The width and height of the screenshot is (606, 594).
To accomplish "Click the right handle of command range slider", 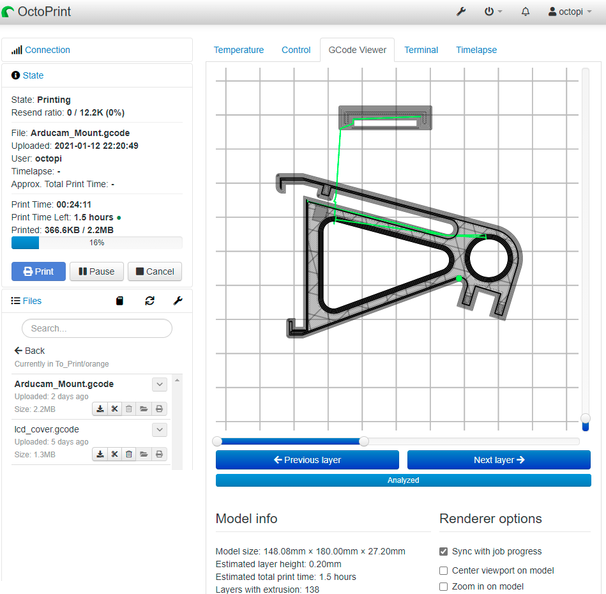I will click(364, 441).
